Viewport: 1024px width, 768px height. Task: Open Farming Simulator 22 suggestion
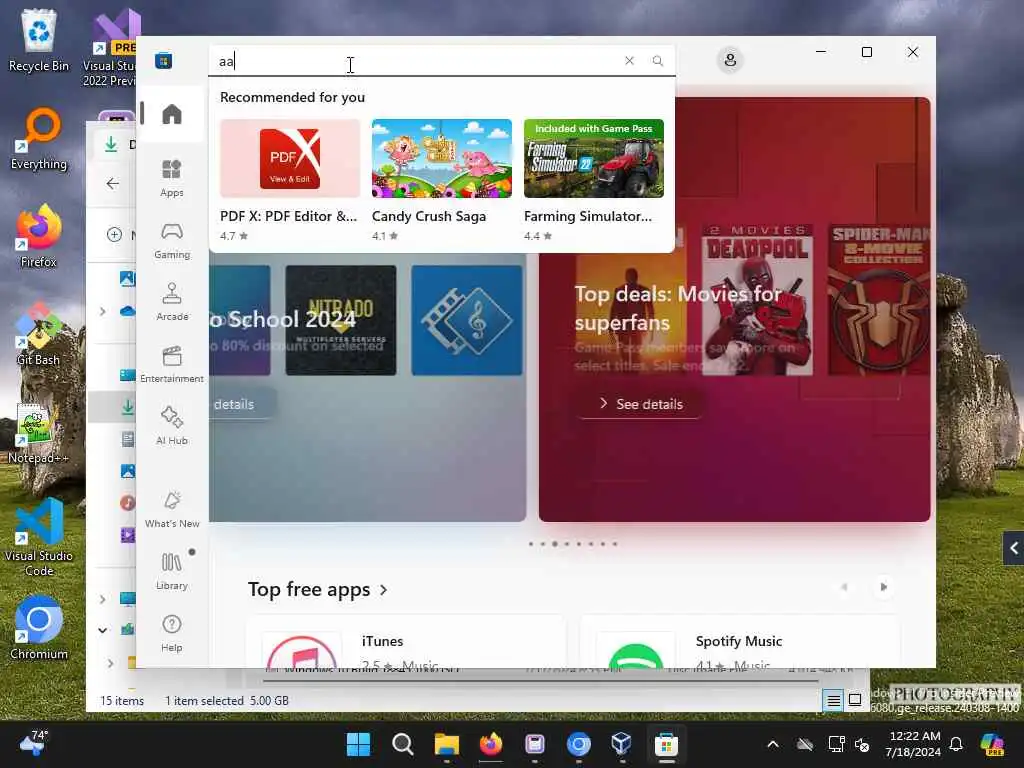(594, 180)
